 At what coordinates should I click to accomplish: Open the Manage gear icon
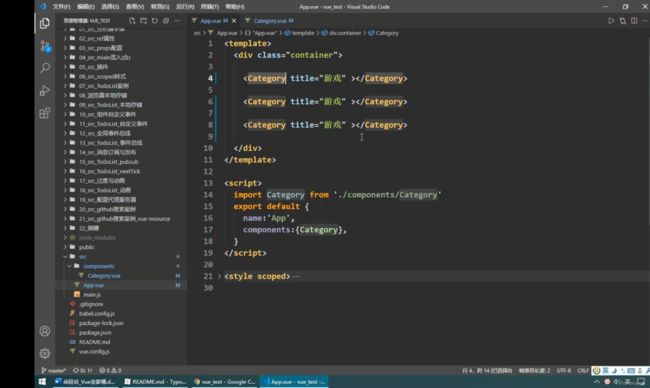click(x=45, y=353)
